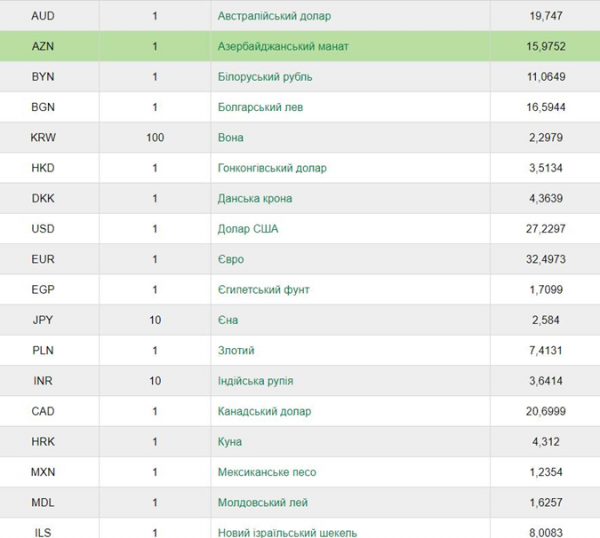Select the EUR rate value 32,4973
Viewport: 600px width, 538px height.
click(x=546, y=259)
